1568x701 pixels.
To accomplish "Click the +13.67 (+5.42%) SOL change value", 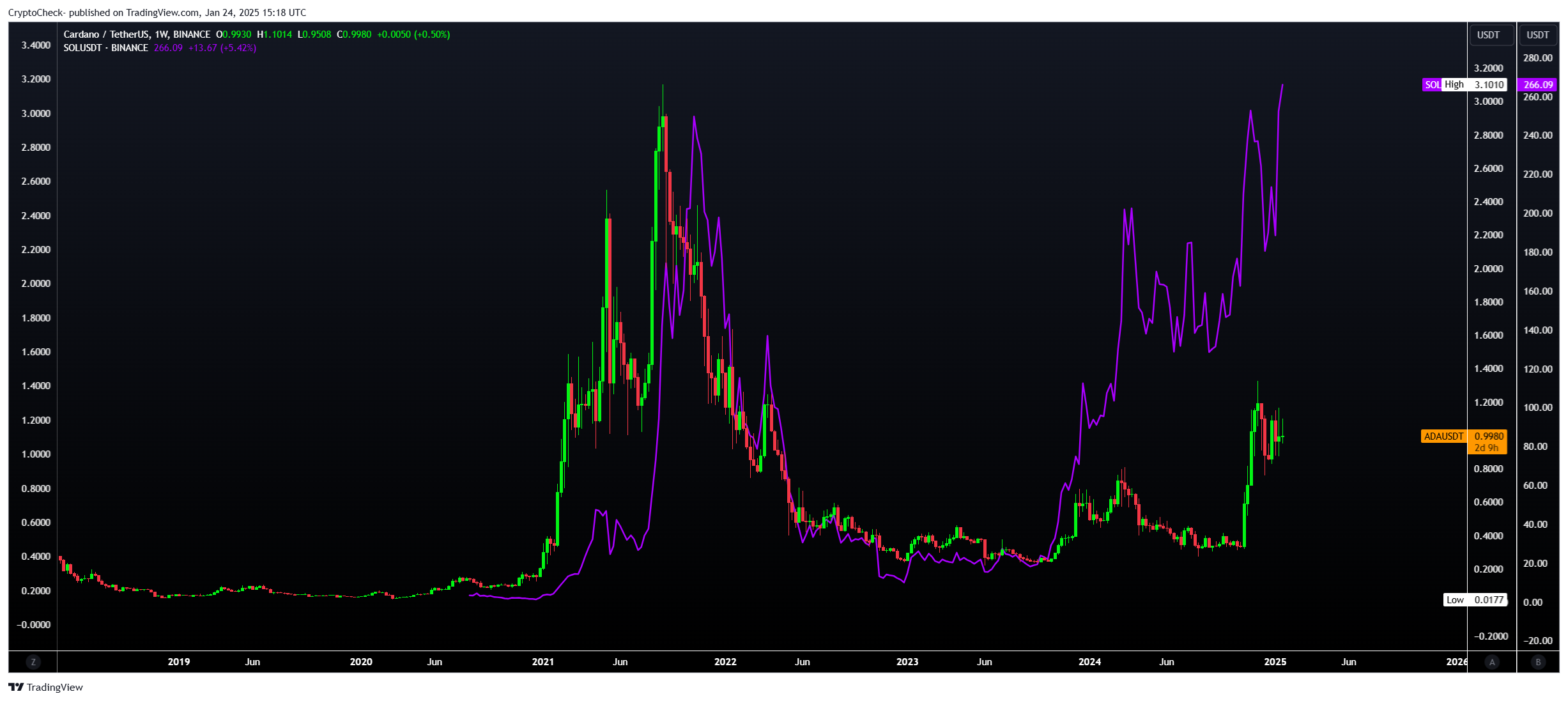I will 222,48.
